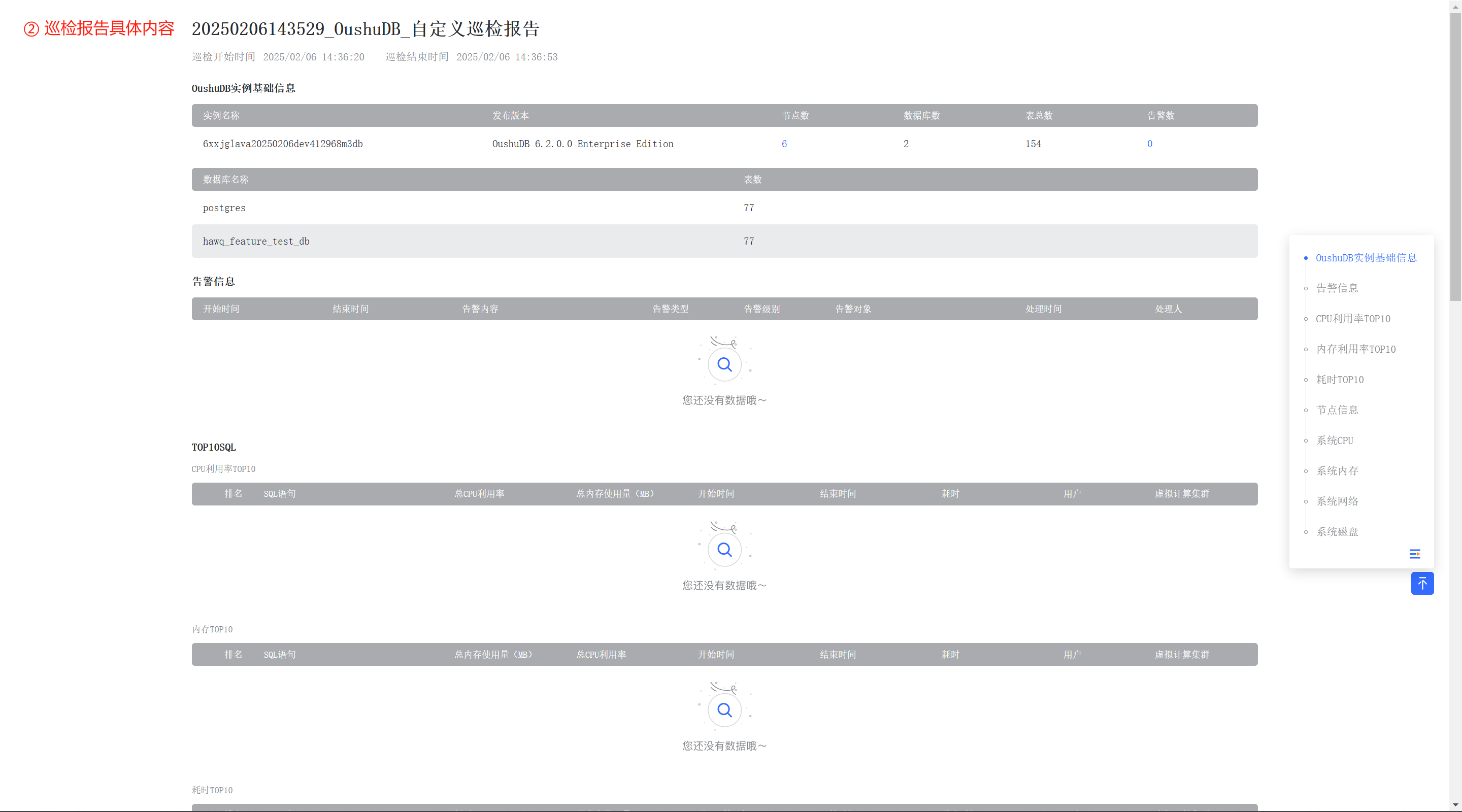The width and height of the screenshot is (1462, 812).
Task: Navigate to 耗时TOP10 in outline
Action: point(1340,380)
